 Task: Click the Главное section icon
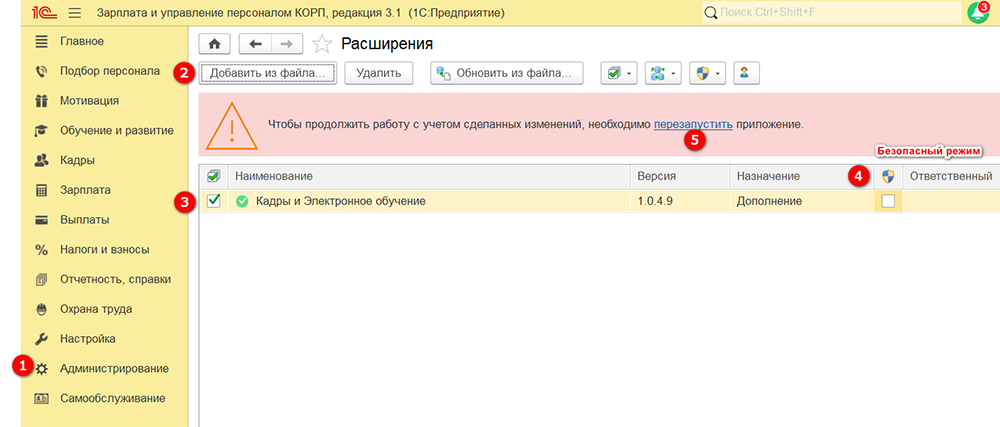point(41,41)
